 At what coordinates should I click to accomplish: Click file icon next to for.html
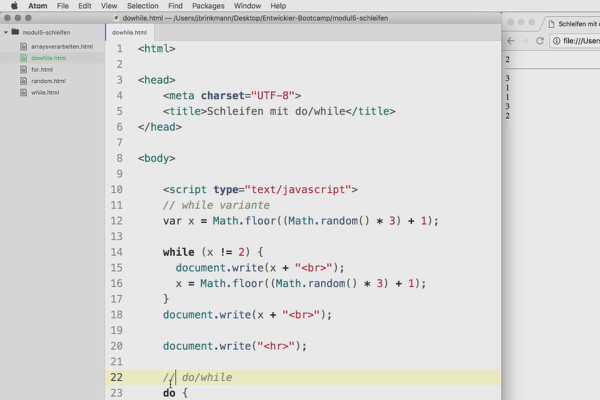[23, 69]
